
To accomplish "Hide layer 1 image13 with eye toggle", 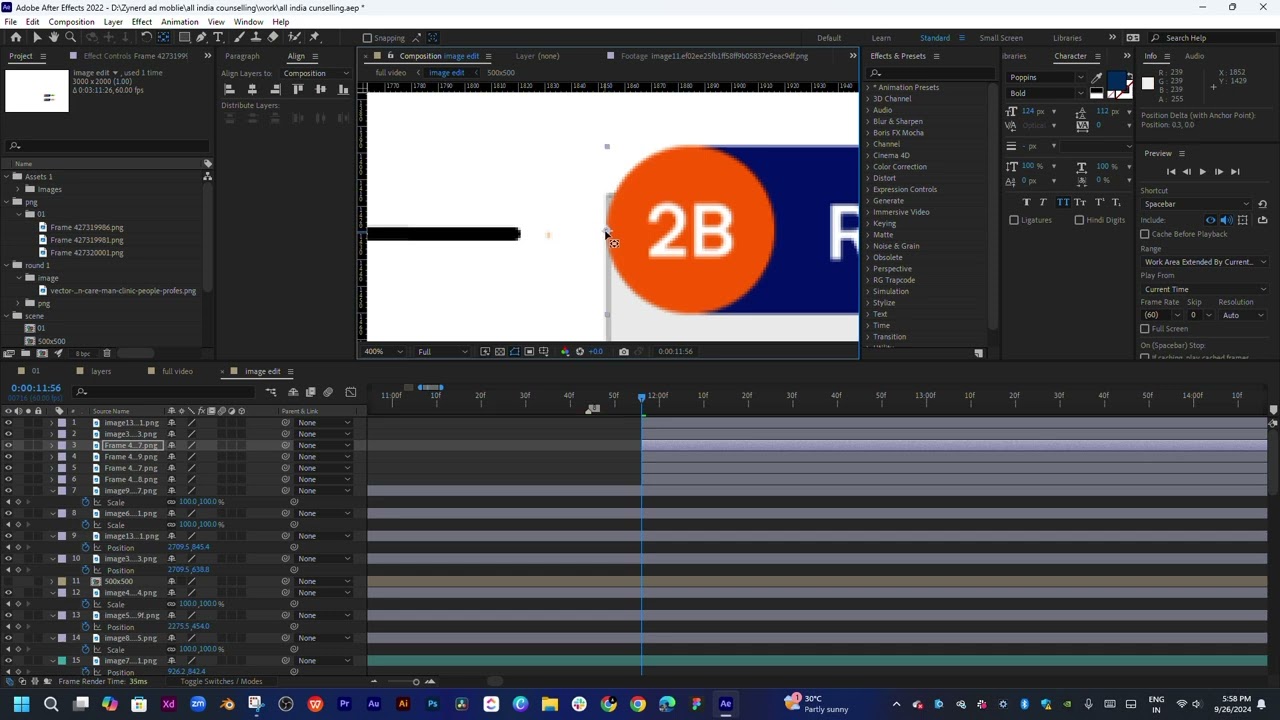I will tap(8, 423).
